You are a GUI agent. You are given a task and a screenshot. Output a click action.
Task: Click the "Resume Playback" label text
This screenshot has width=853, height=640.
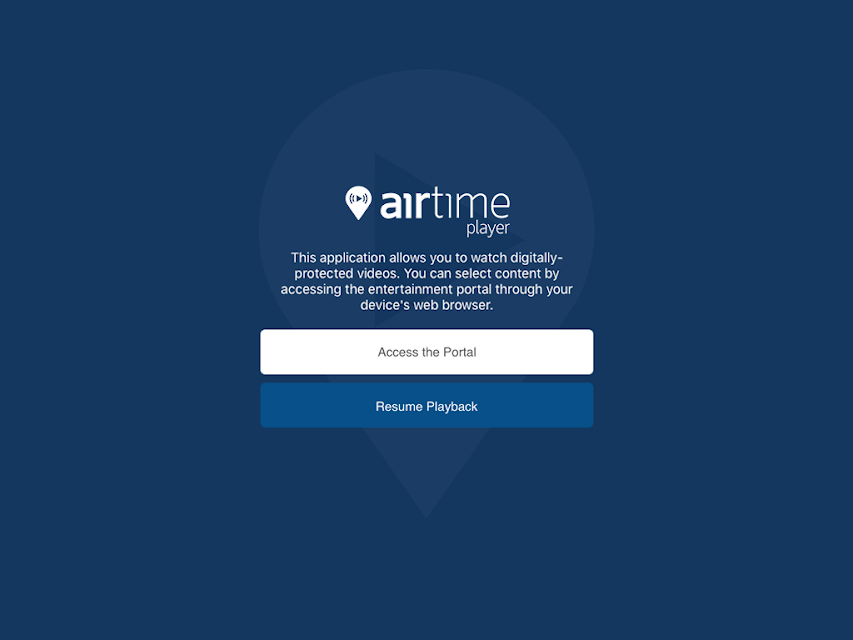point(426,407)
